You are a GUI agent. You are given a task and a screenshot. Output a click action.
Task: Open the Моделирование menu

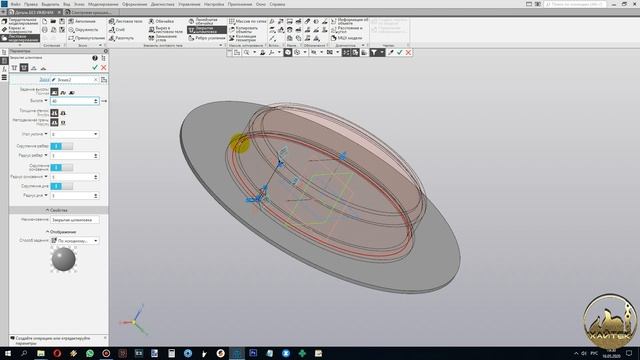tap(103, 4)
